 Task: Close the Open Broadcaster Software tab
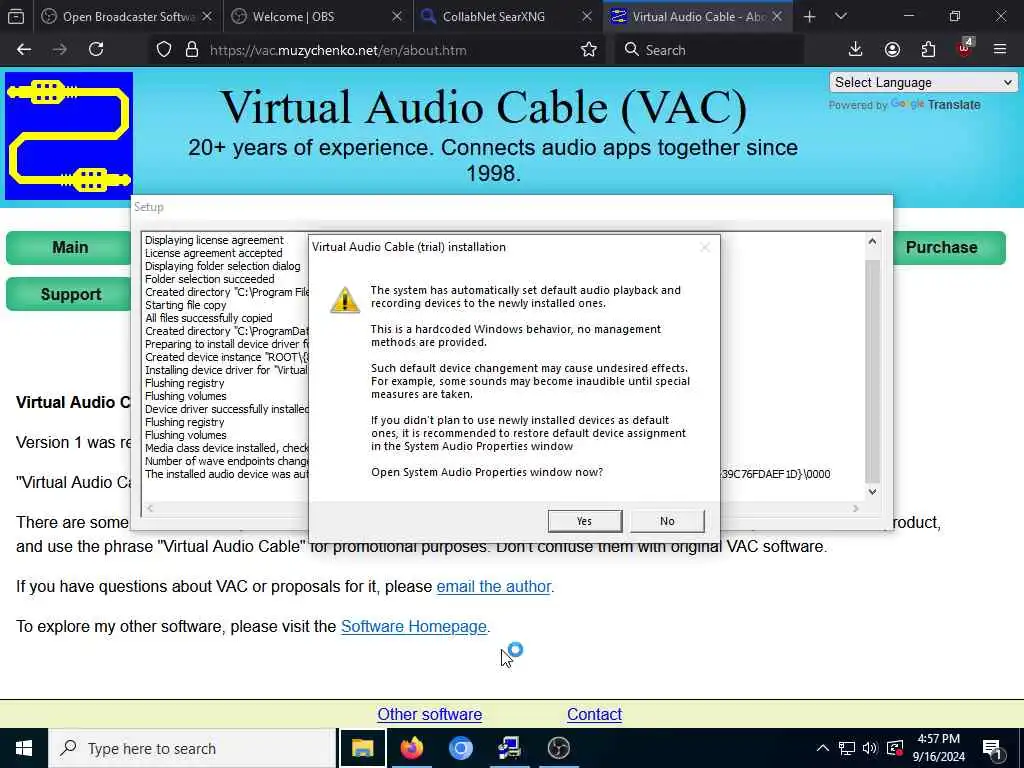pyautogui.click(x=206, y=16)
